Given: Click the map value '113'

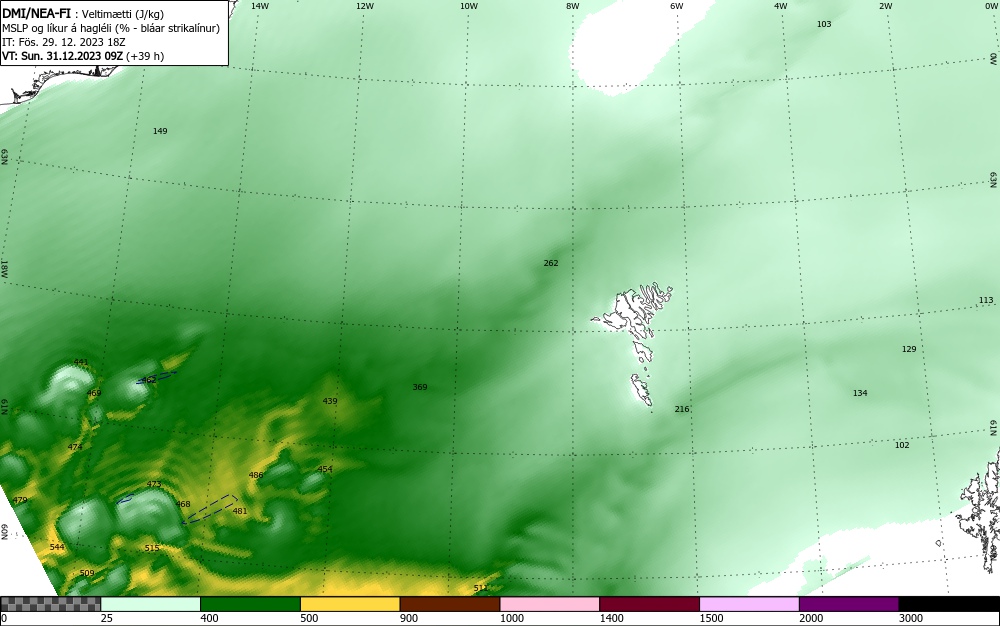Looking at the screenshot, I should pos(986,300).
